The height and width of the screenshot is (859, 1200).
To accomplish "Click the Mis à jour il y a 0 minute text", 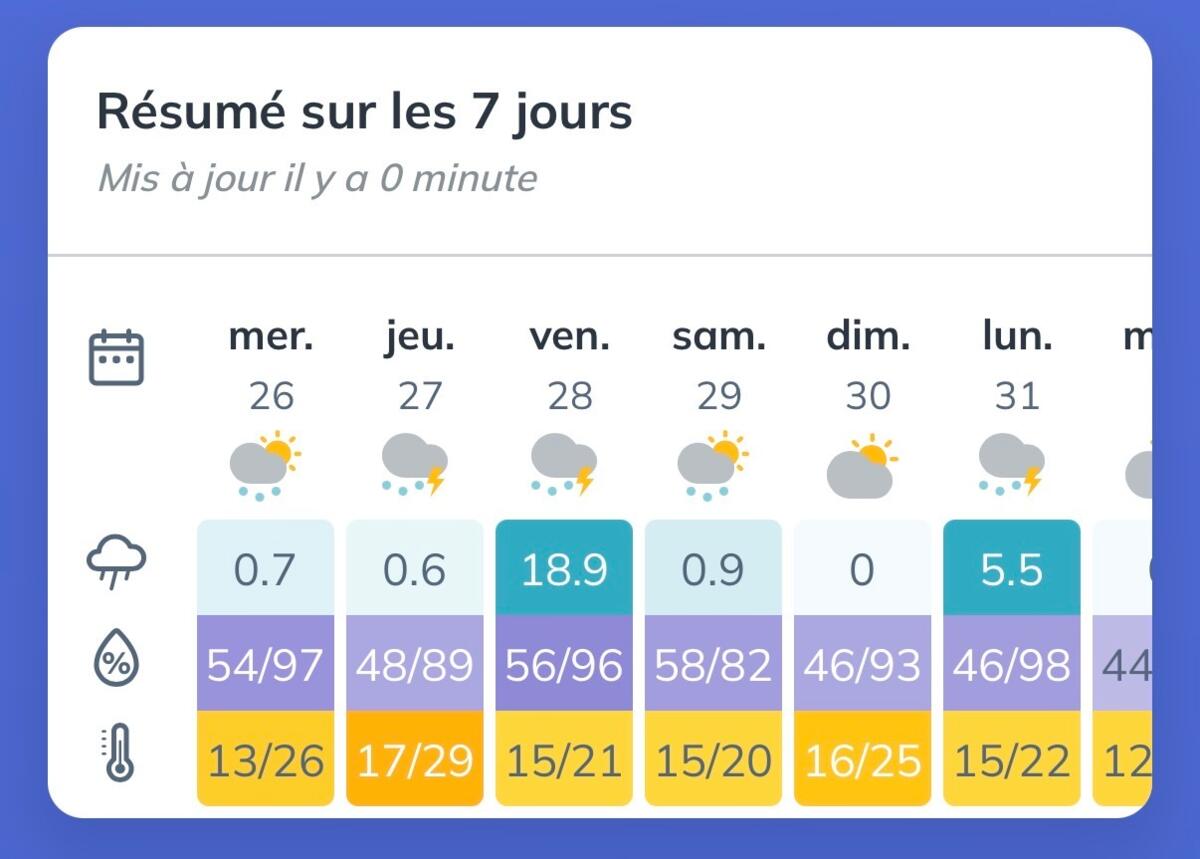I will [317, 179].
